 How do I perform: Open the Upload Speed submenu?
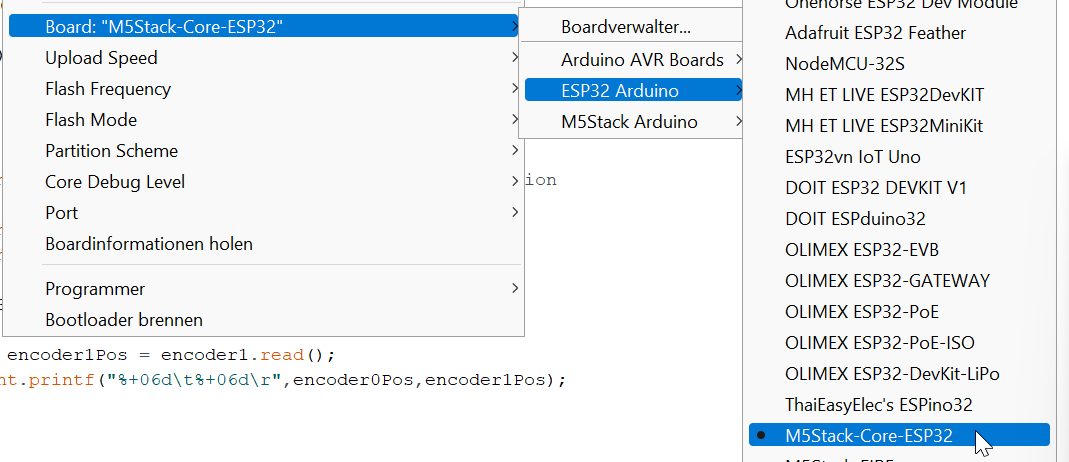coord(264,58)
